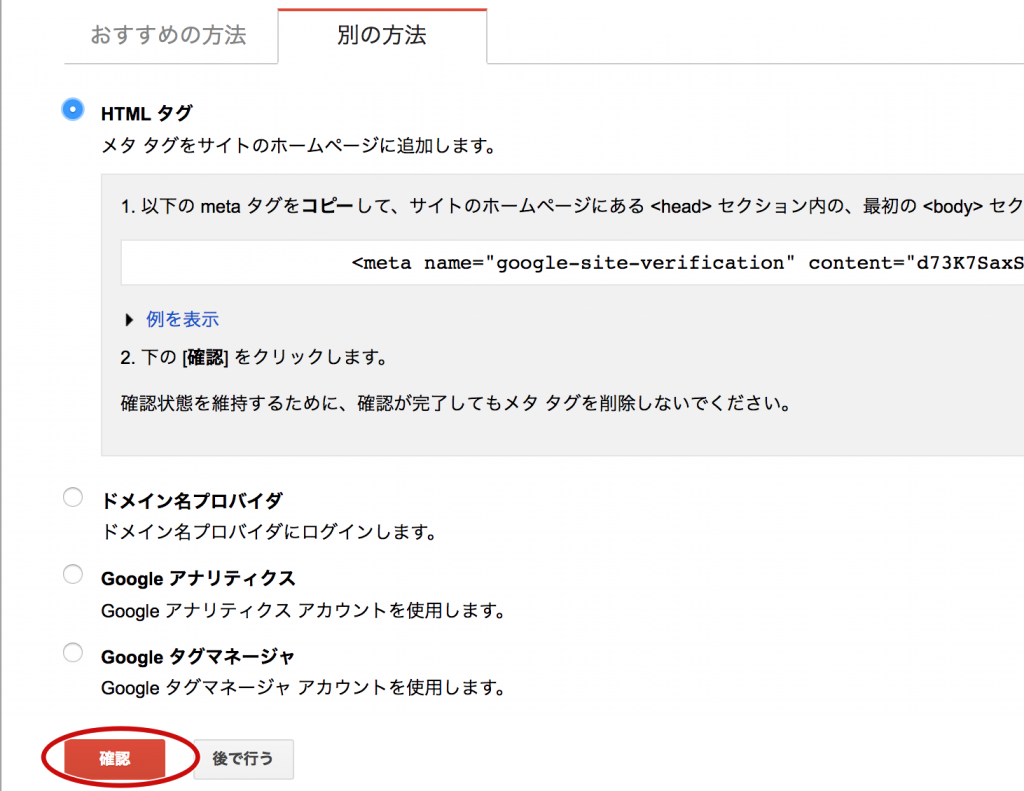Click text メタ タグをサイトのホームページに追加します。
Image resolution: width=1024 pixels, height=791 pixels.
click(x=298, y=146)
